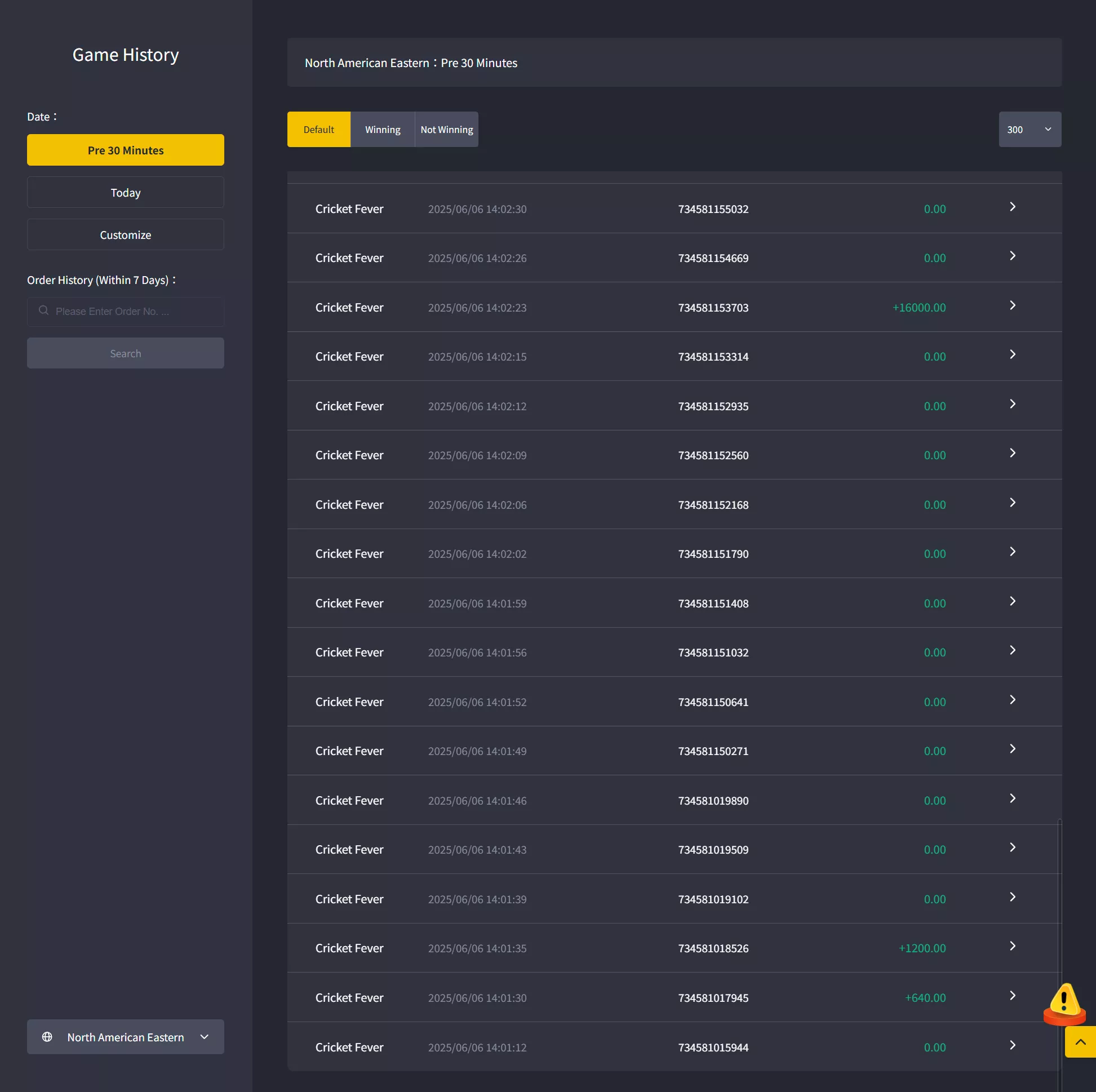
Task: Open details arrow for order 734581155032
Action: [1013, 207]
